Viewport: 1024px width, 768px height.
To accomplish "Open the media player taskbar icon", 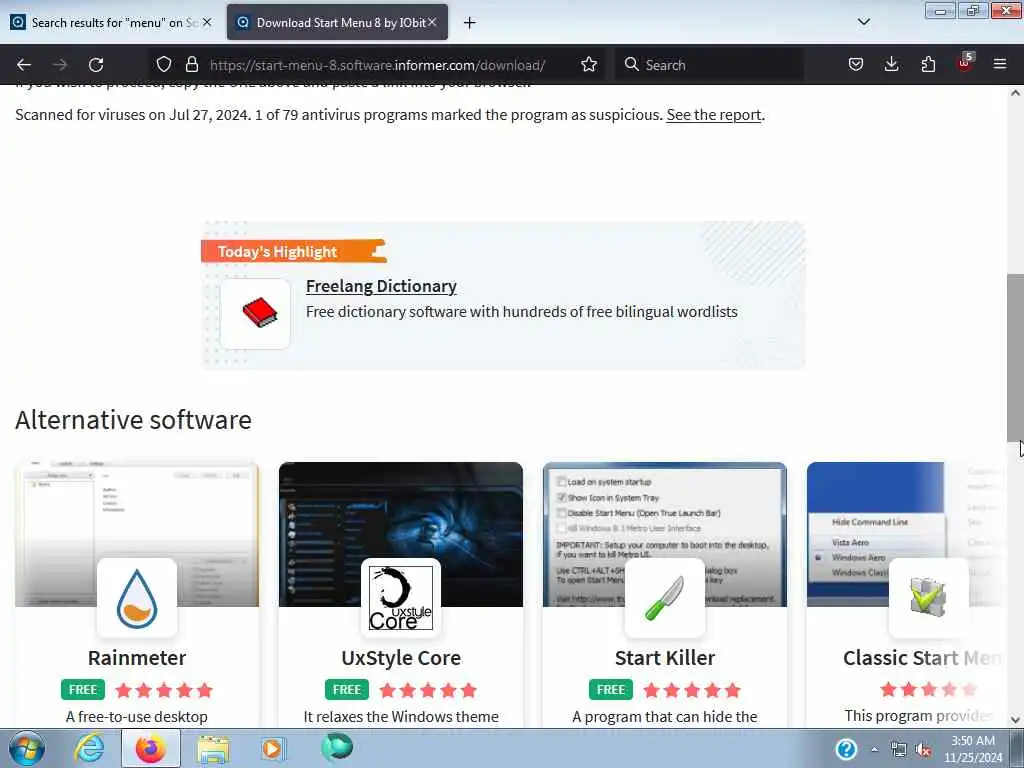I will pos(273,749).
